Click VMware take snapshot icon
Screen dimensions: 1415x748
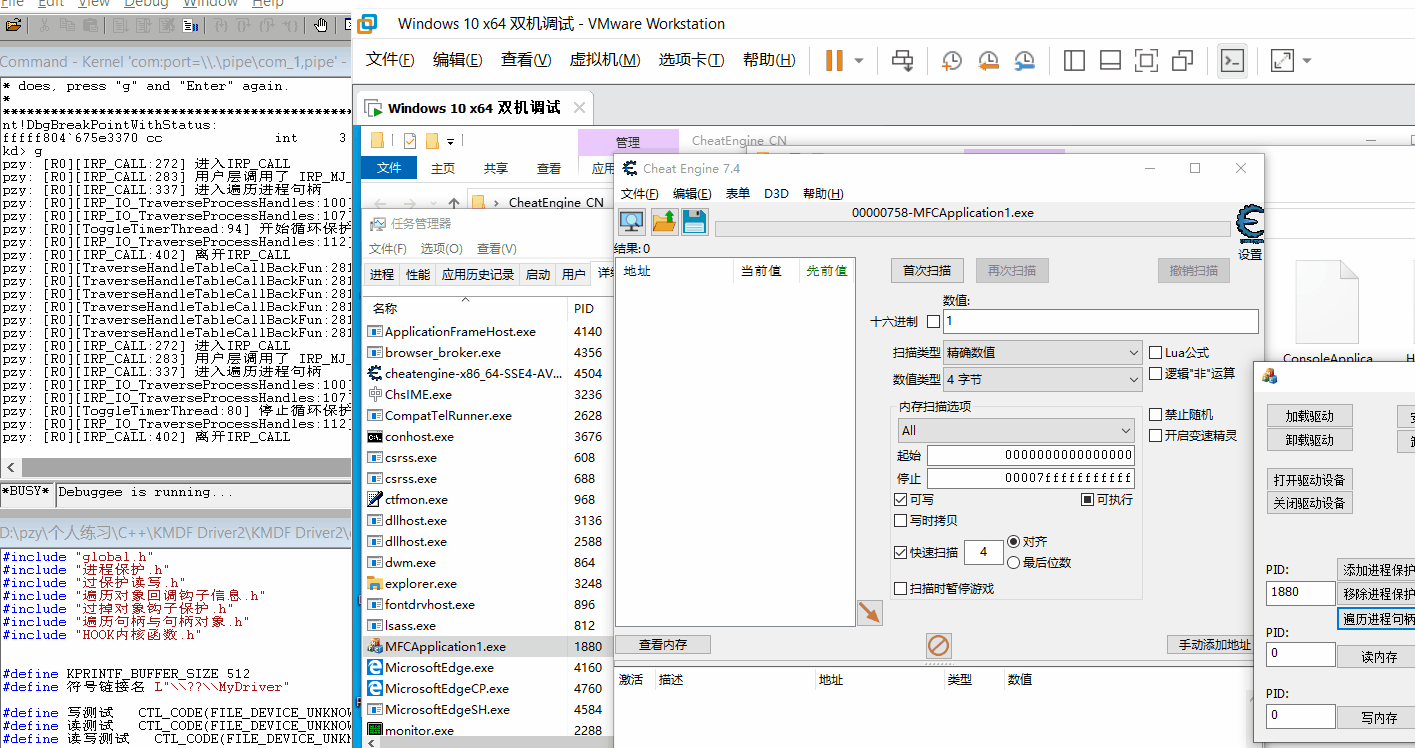pyautogui.click(x=952, y=61)
